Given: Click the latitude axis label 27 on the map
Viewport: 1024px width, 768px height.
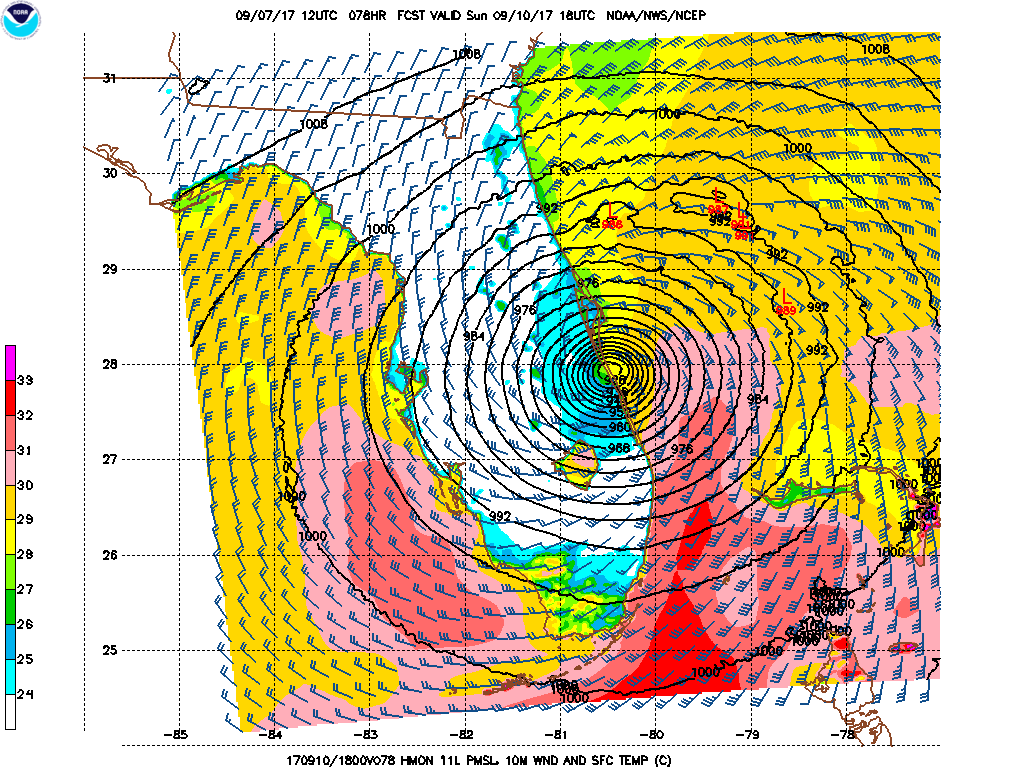Looking at the screenshot, I should click(x=109, y=460).
